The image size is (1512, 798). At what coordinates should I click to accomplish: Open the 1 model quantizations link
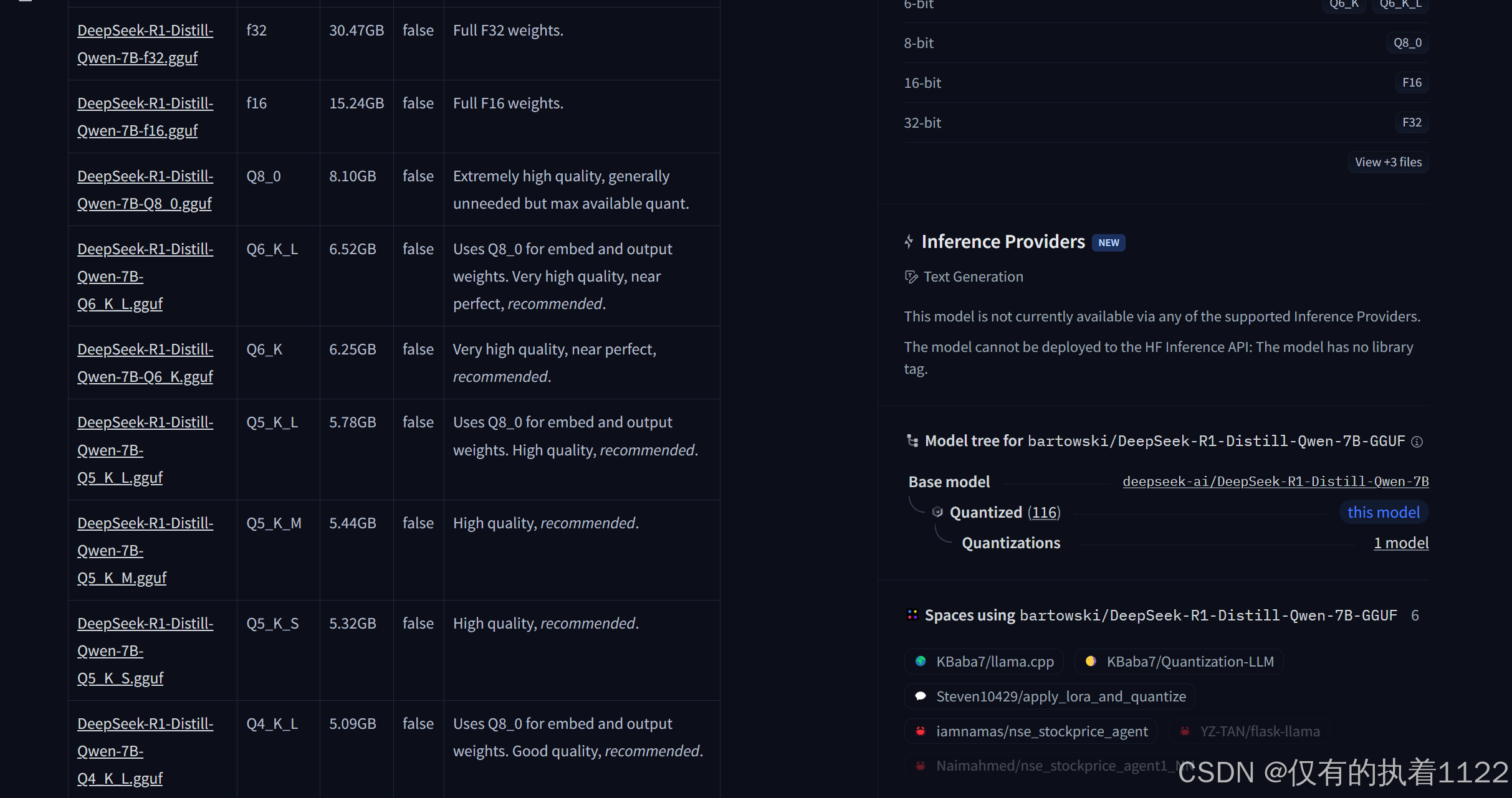(x=1401, y=543)
